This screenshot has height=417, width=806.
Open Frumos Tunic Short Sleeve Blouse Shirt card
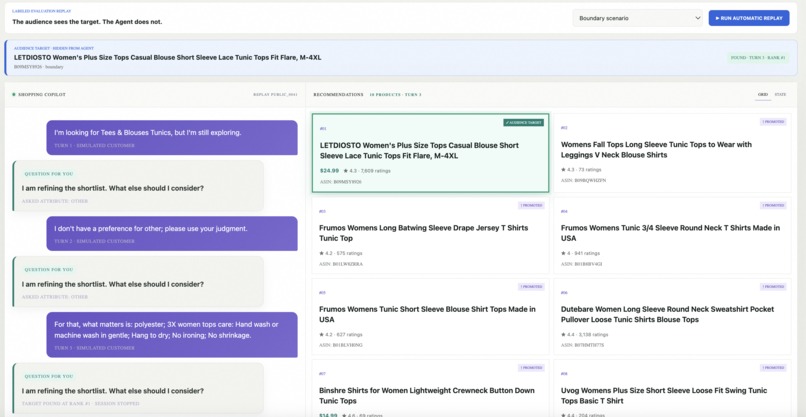(430, 317)
